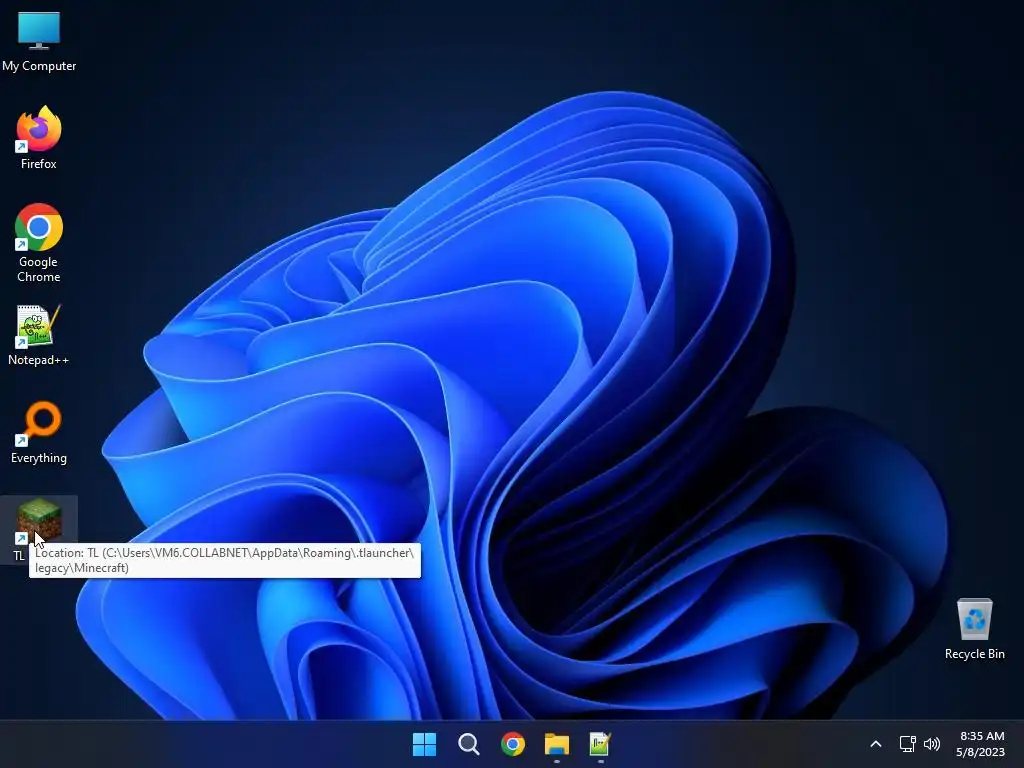
Task: Open the clock showing 8:35 AM
Action: coord(982,736)
